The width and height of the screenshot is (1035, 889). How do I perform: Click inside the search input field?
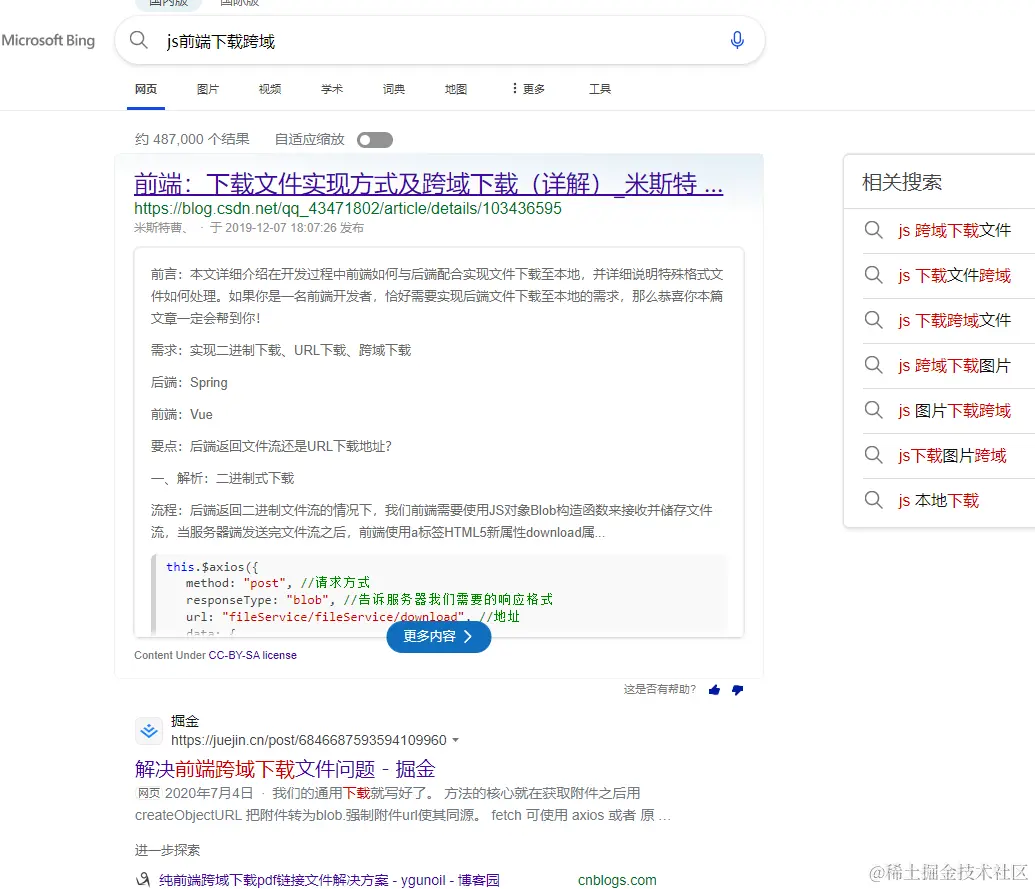coord(400,40)
